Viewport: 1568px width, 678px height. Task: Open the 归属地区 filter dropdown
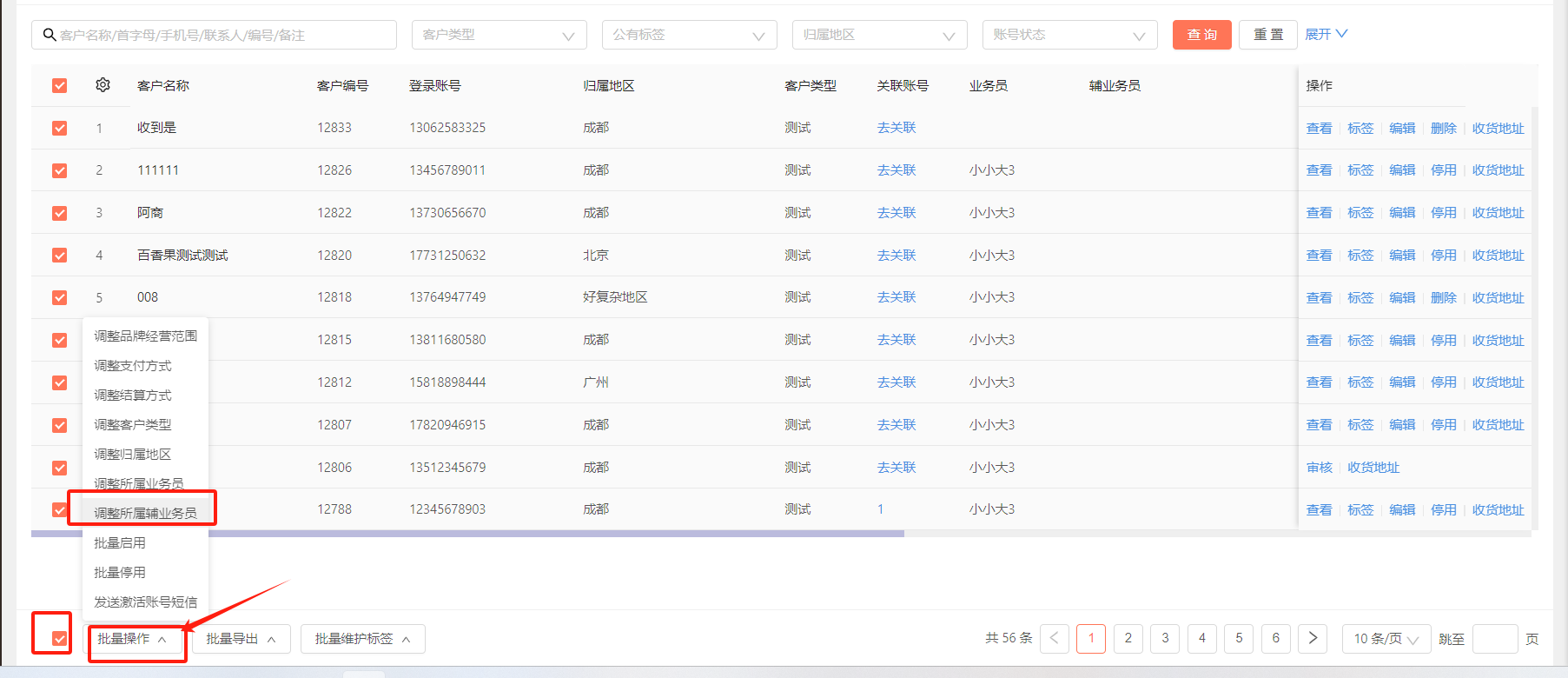coord(879,35)
